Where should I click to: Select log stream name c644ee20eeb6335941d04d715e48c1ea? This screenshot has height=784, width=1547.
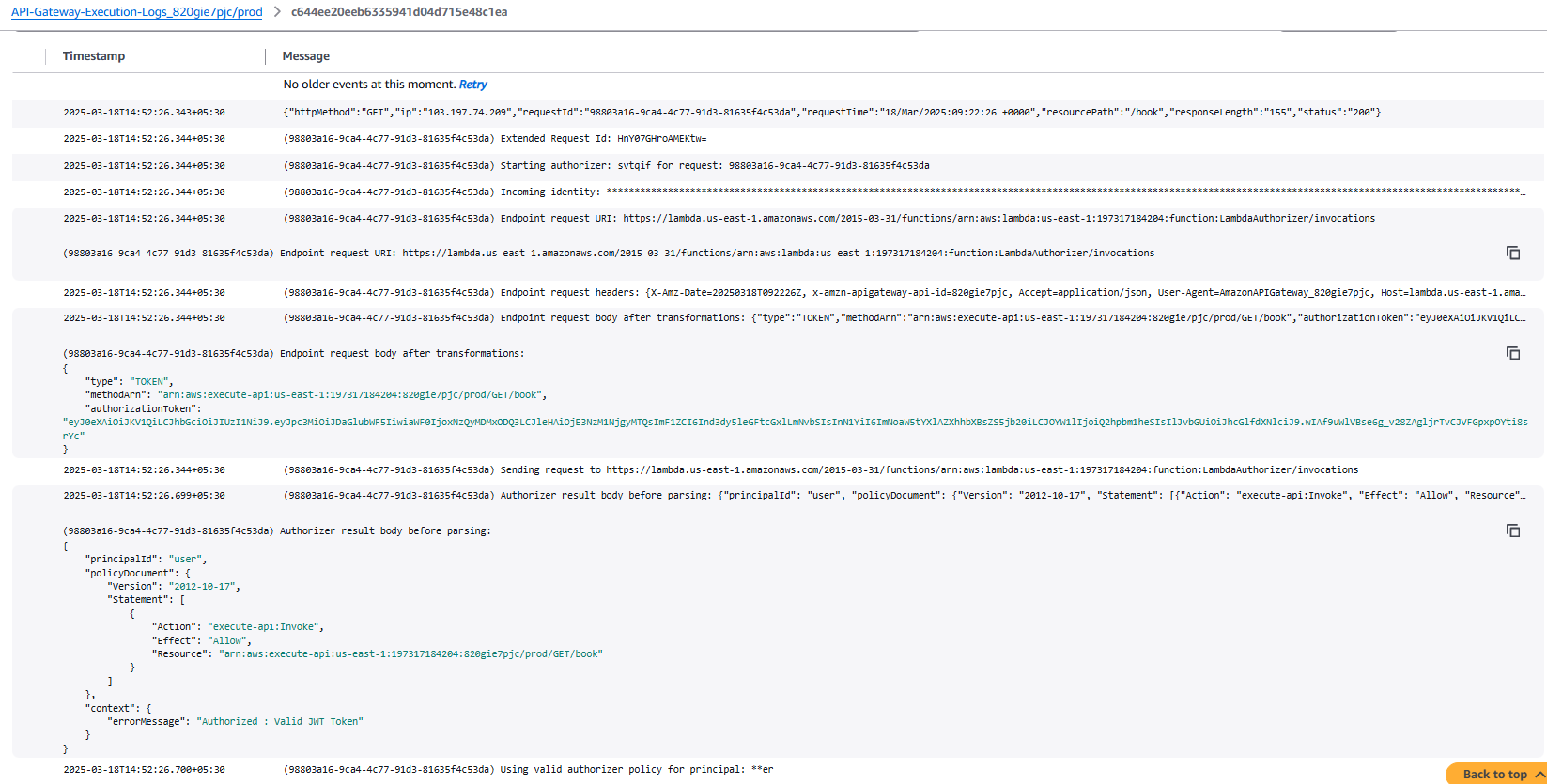coord(399,12)
